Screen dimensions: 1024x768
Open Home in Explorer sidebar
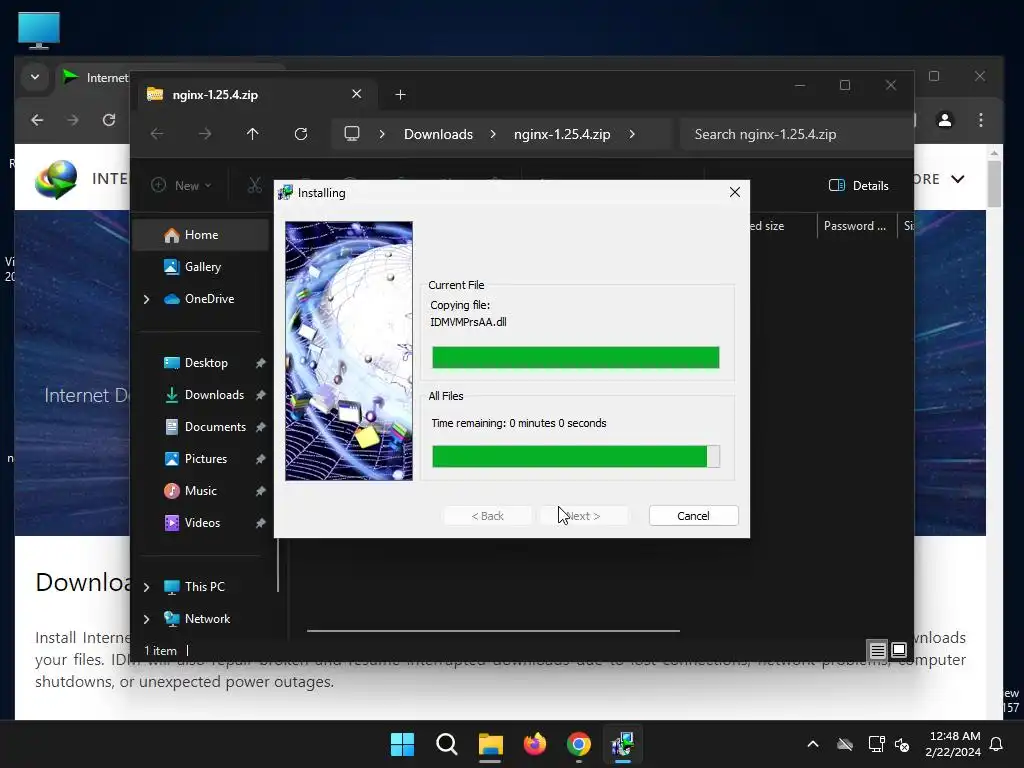(x=200, y=234)
